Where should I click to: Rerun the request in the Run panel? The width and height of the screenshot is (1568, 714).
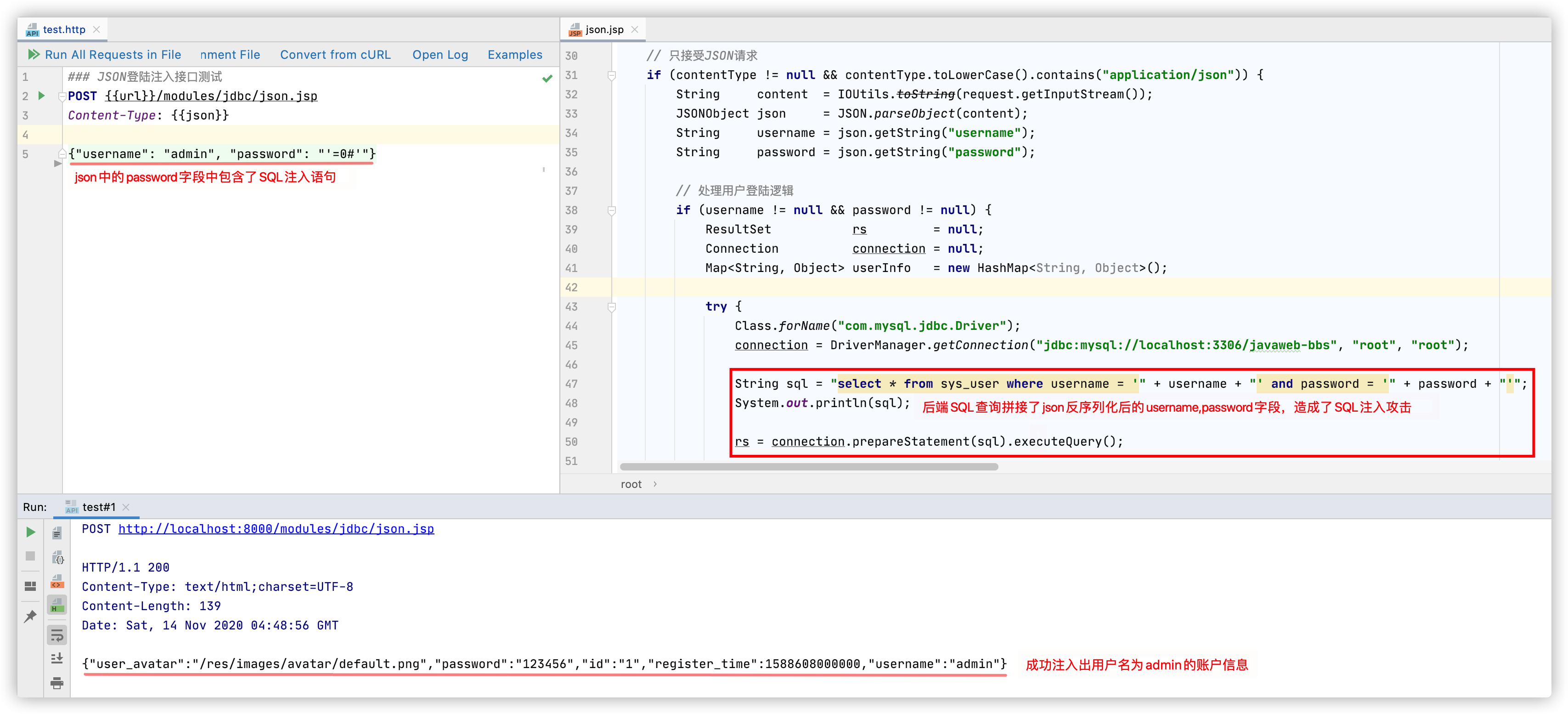click(x=30, y=532)
